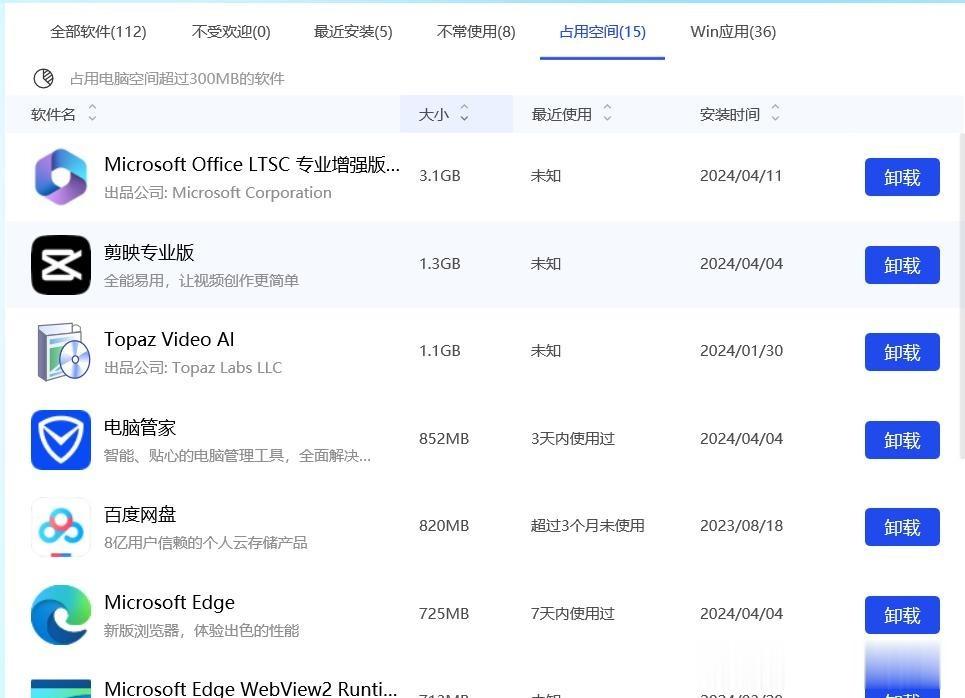The height and width of the screenshot is (698, 965).
Task: Click the 8亿用户信赖的个人云存储产品 description
Action: click(206, 542)
